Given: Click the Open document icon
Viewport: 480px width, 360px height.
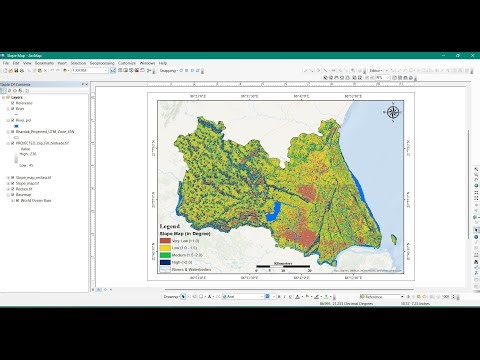Looking at the screenshot, I should (x=11, y=71).
